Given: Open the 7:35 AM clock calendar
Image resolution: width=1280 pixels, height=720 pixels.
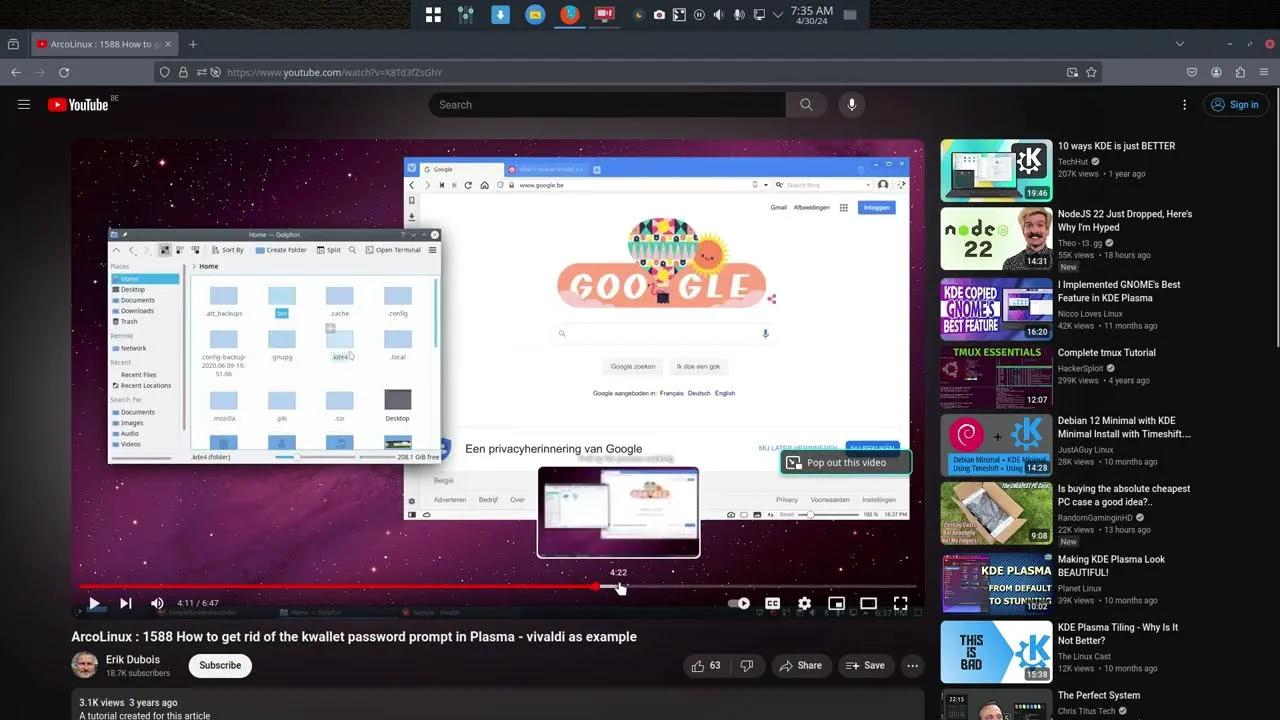Looking at the screenshot, I should pyautogui.click(x=811, y=14).
